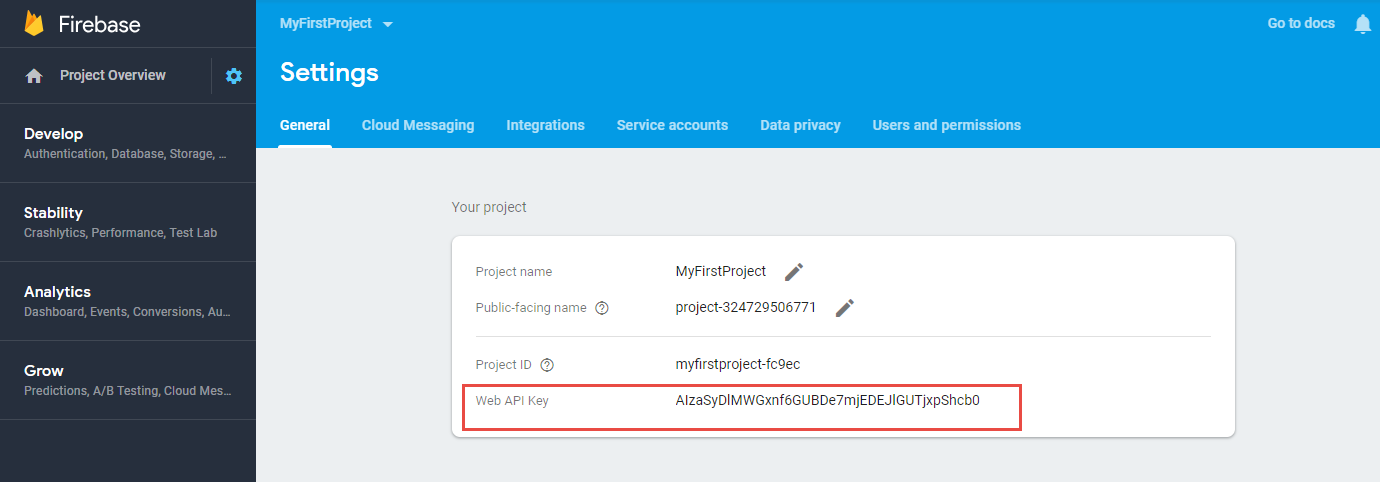This screenshot has width=1380, height=482.
Task: Click the Predictions, A/B Testing subtitle
Action: [x=127, y=391]
